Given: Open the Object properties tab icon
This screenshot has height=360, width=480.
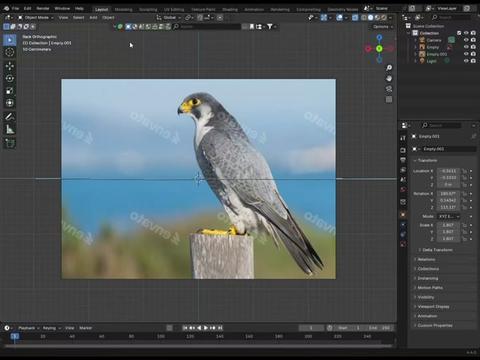Looking at the screenshot, I should coord(403,215).
